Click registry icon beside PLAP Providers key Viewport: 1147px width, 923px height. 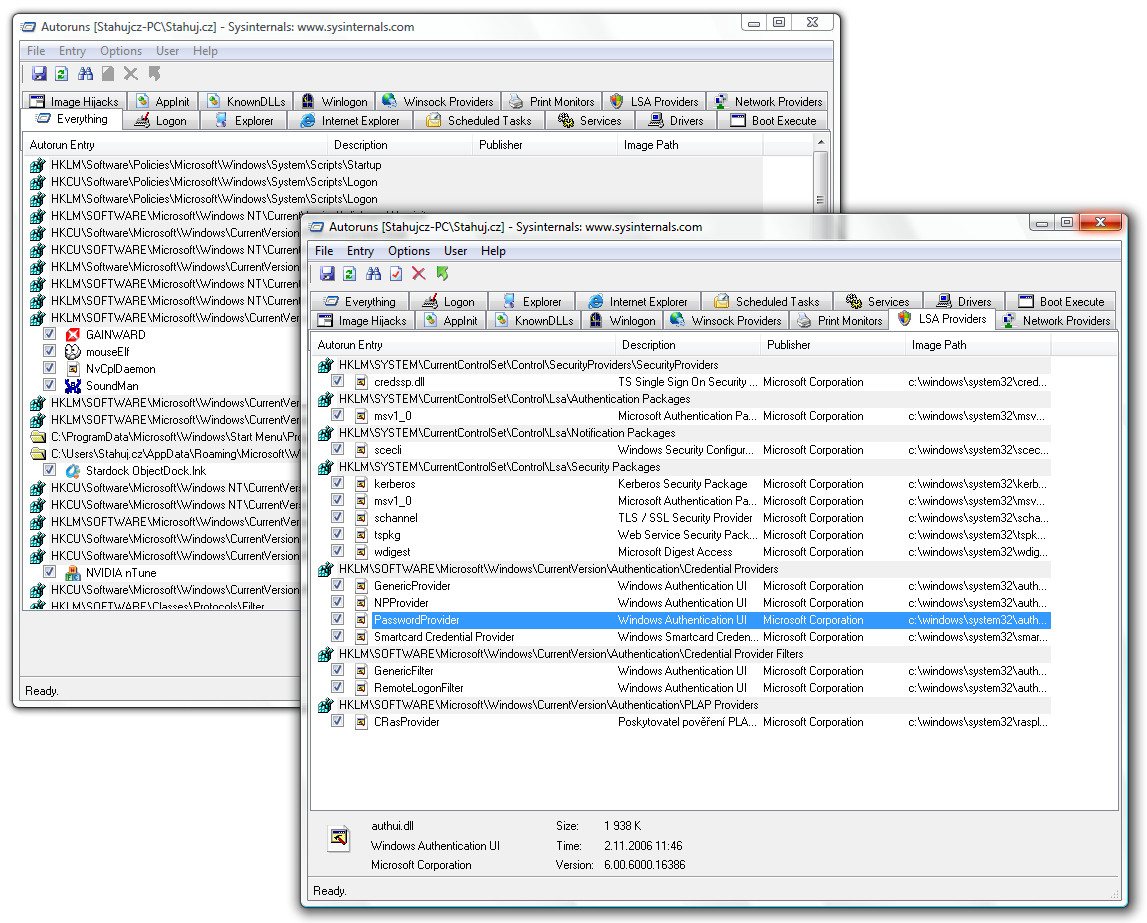pyautogui.click(x=326, y=705)
